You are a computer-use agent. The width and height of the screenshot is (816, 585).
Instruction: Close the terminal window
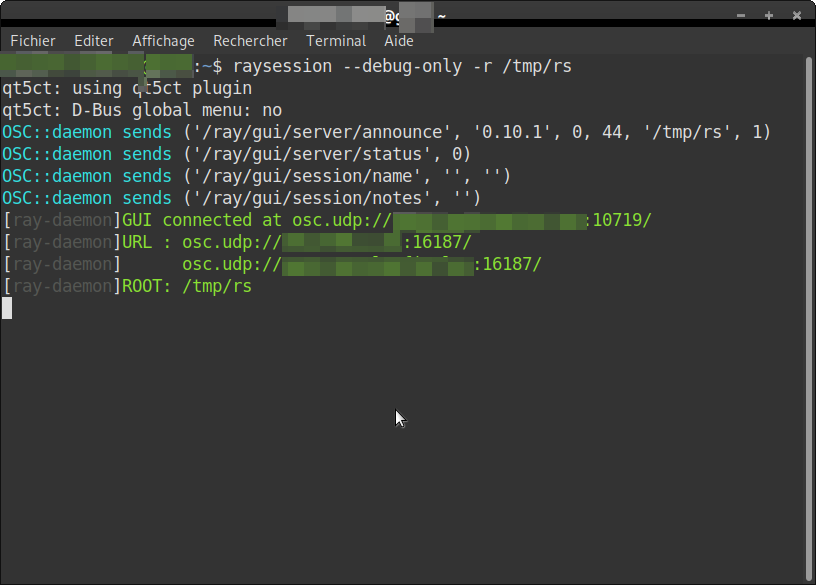[x=797, y=15]
